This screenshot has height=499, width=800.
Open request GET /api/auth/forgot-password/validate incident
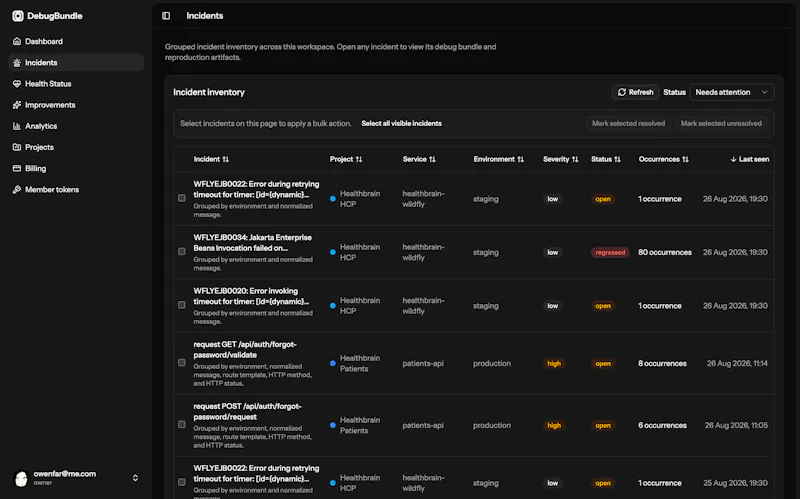245,350
